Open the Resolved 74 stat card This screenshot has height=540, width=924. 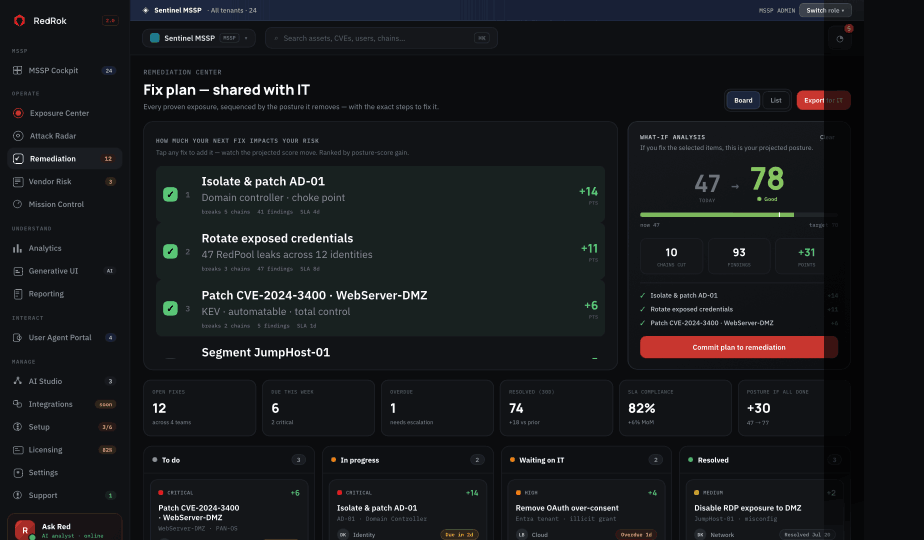(556, 408)
